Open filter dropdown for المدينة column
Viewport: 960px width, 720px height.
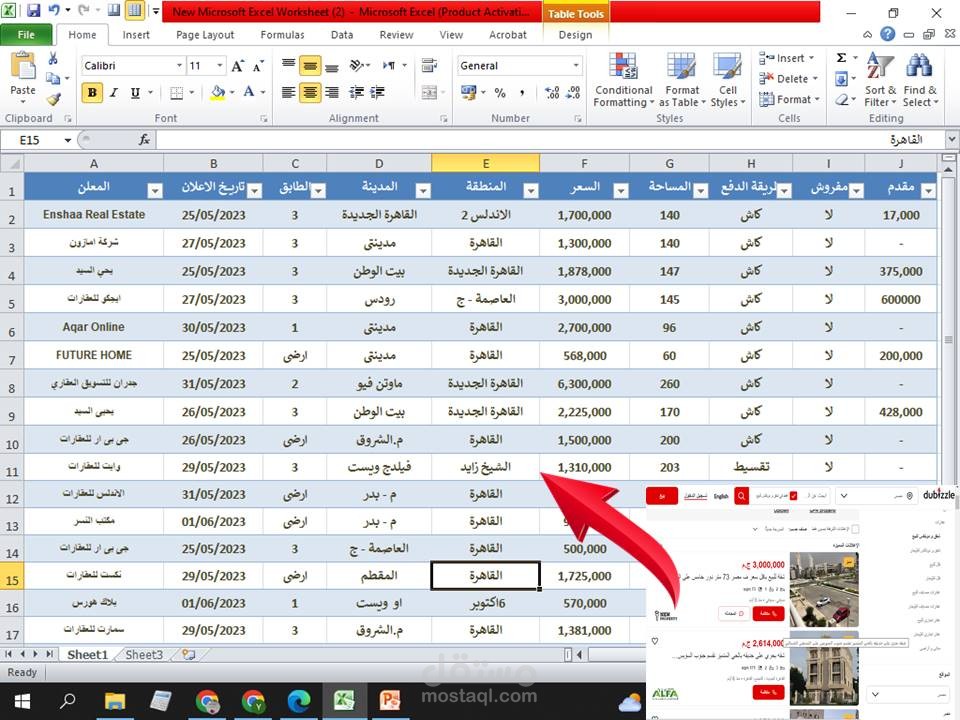tap(422, 191)
